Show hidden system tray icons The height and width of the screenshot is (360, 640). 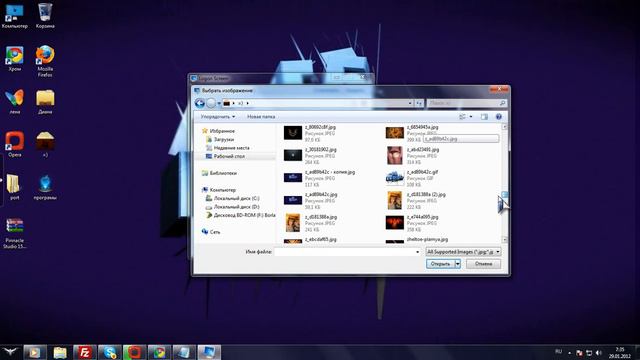pyautogui.click(x=569, y=353)
